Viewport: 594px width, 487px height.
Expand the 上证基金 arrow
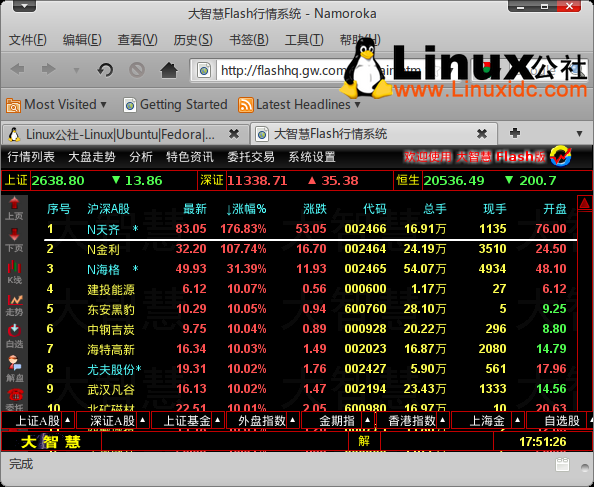click(x=217, y=420)
